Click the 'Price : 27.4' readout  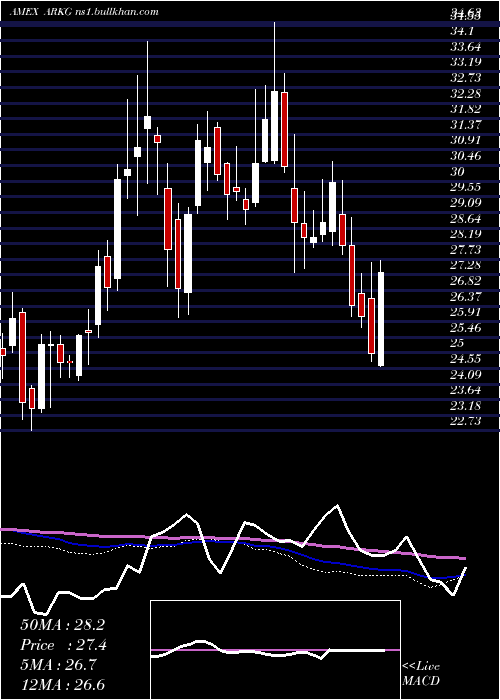pos(63,645)
